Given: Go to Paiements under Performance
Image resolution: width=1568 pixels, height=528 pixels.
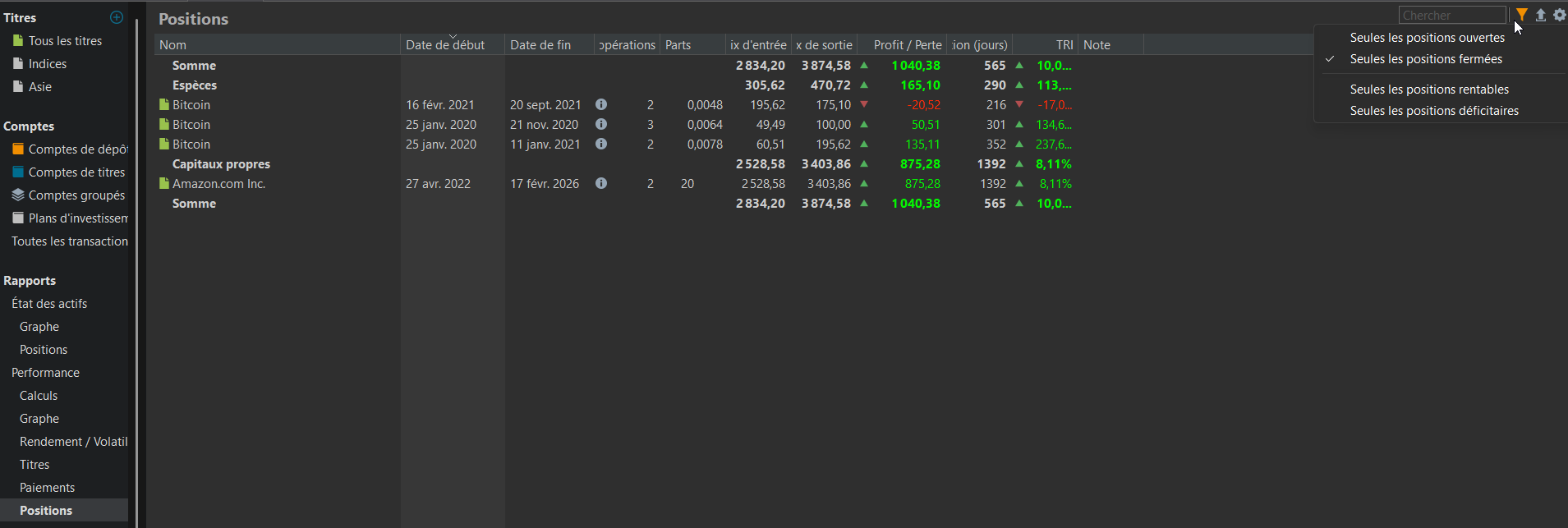Looking at the screenshot, I should click(47, 488).
